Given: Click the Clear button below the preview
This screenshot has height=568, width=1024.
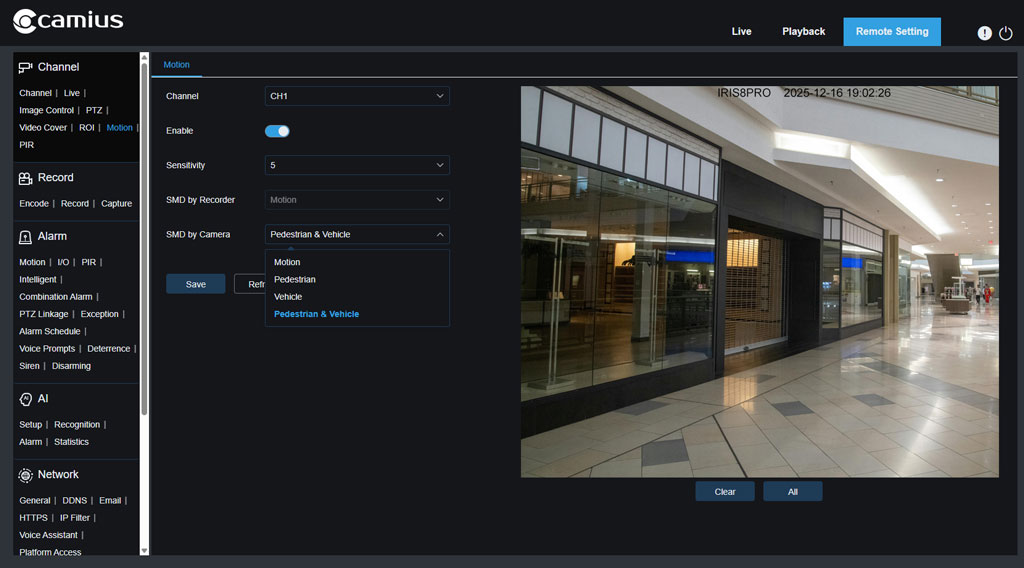Looking at the screenshot, I should click(725, 492).
